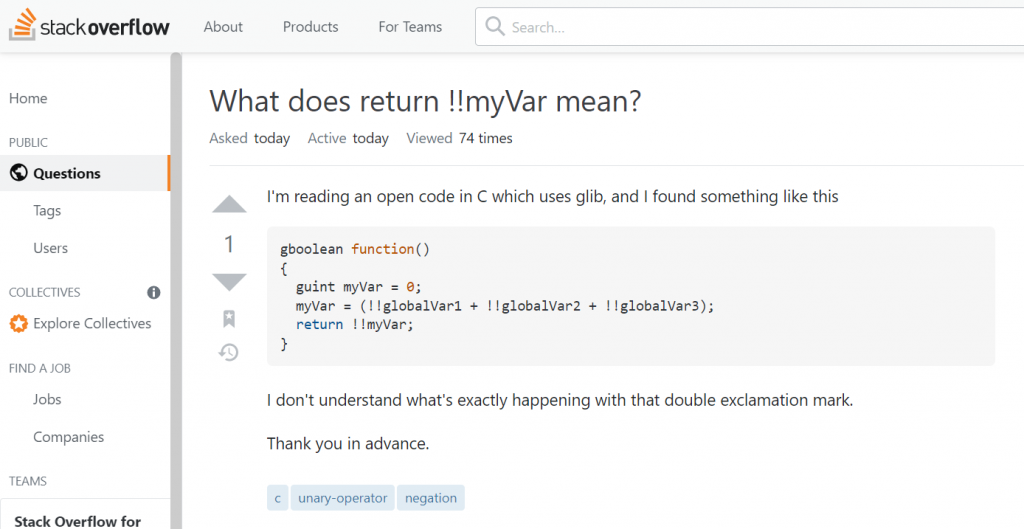Viewport: 1024px width, 529px height.
Task: Open the Jobs listing
Action: 47,399
